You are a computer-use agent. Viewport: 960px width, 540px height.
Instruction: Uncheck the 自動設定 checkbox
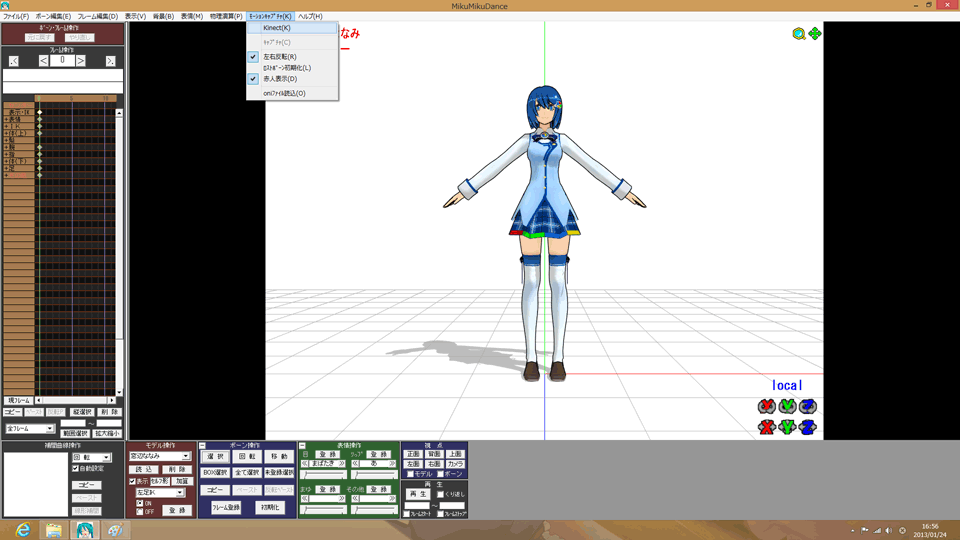coord(76,468)
